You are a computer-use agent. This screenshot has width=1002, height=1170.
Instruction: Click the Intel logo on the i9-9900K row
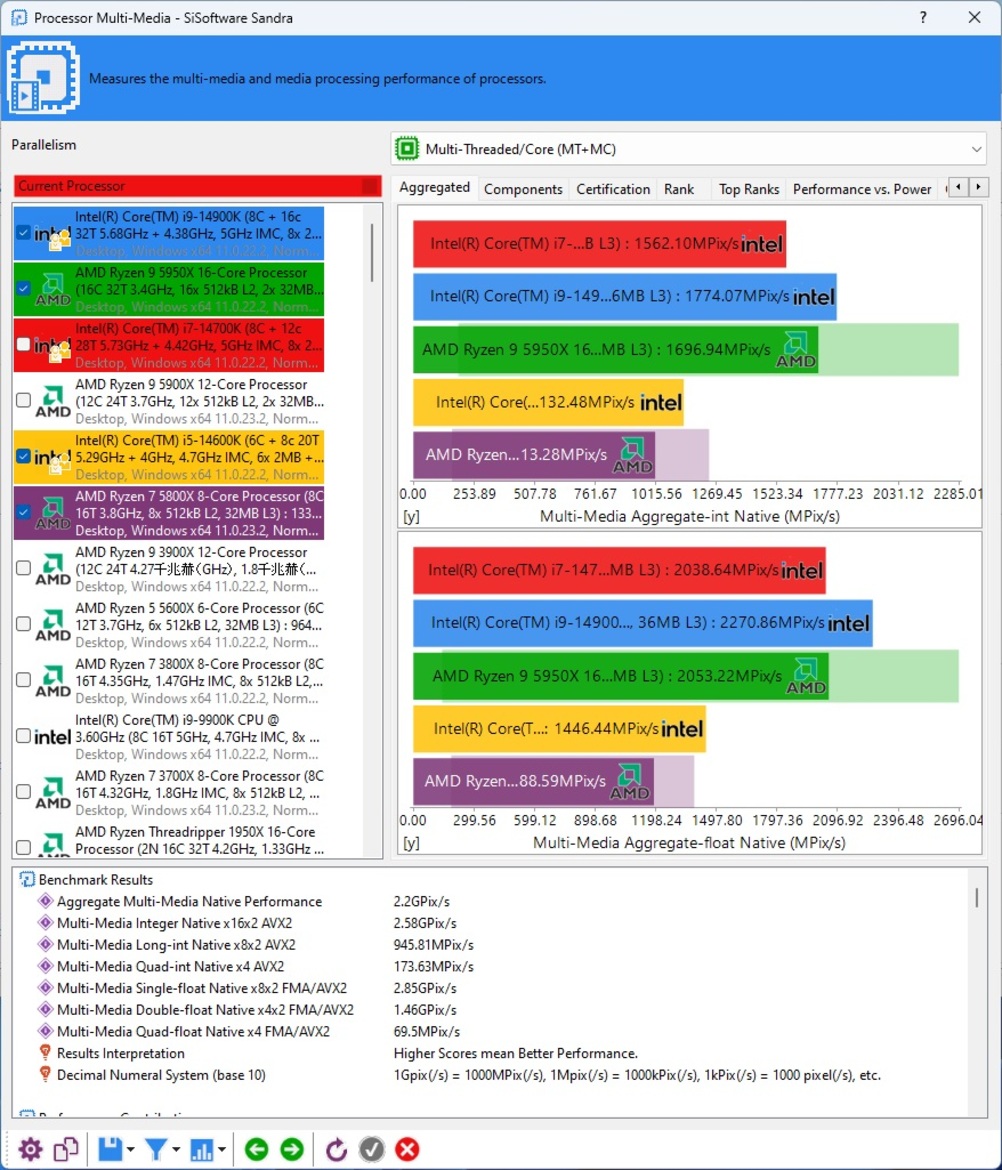click(x=53, y=737)
